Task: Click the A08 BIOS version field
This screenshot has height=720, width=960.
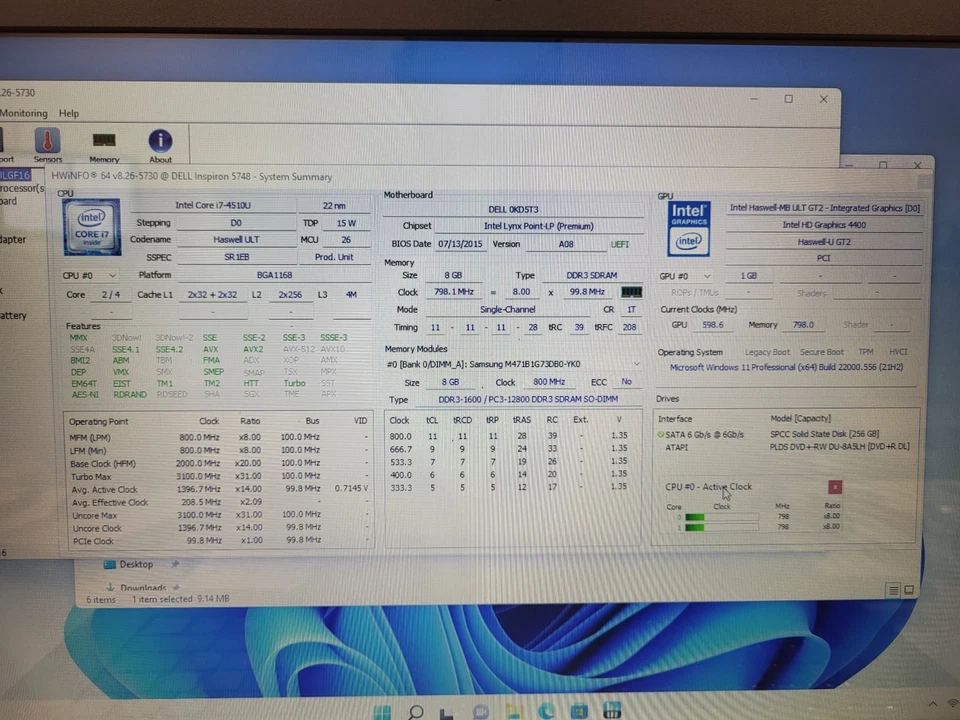Action: point(566,244)
